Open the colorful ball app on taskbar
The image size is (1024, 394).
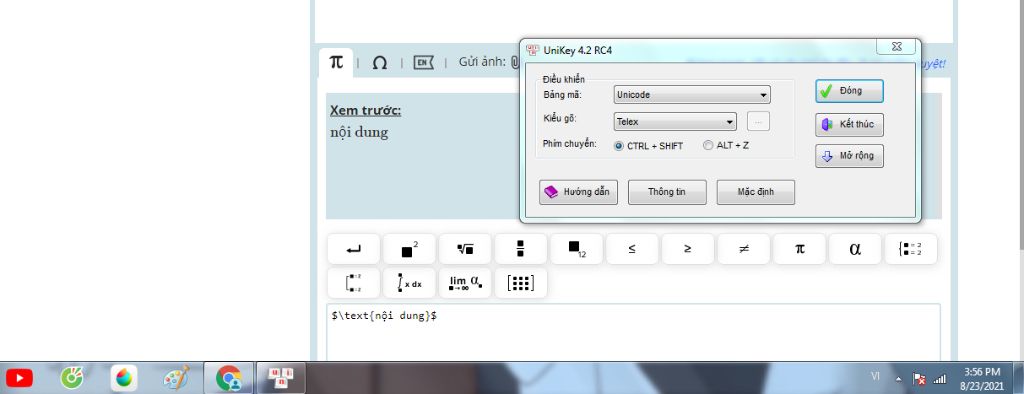(x=123, y=378)
